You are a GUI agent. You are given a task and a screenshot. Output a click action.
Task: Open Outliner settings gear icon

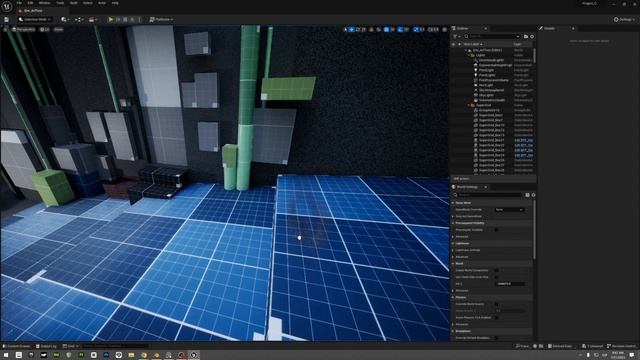[x=532, y=36]
